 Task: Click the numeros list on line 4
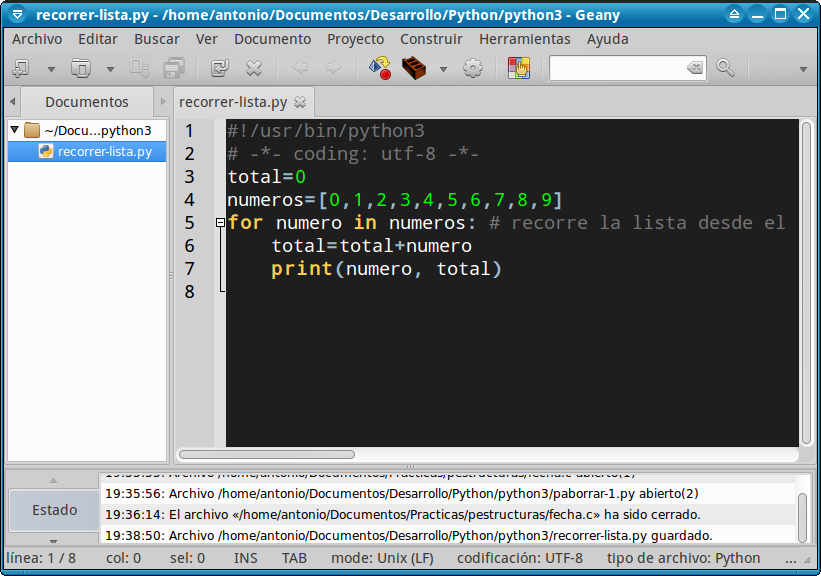(x=395, y=200)
